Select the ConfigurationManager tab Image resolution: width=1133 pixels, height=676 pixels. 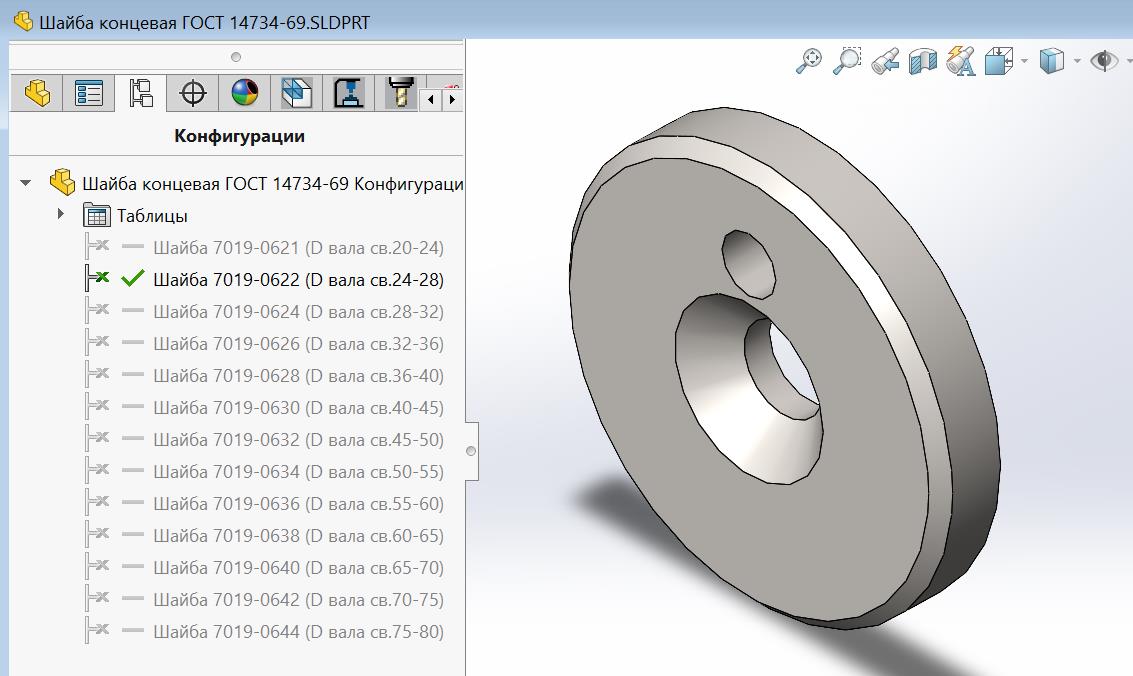coord(141,93)
